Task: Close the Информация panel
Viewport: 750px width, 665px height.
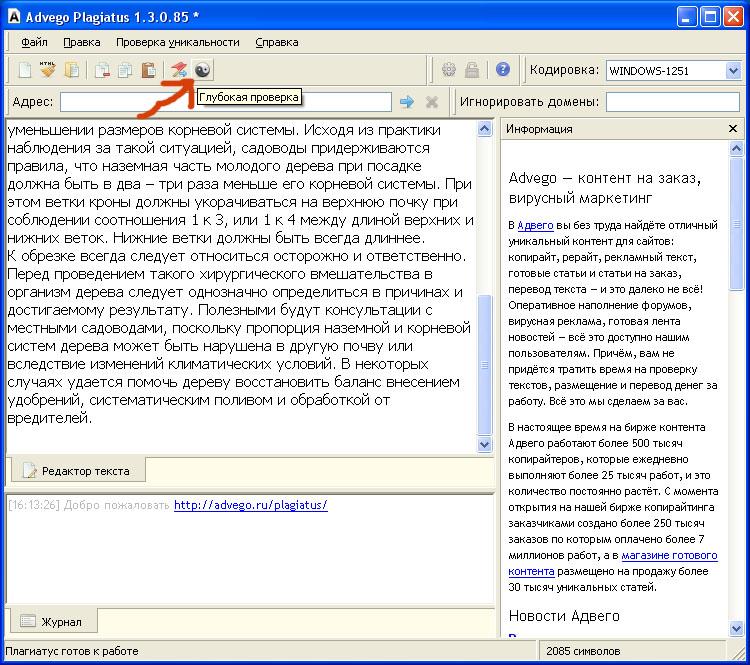Action: pyautogui.click(x=732, y=128)
